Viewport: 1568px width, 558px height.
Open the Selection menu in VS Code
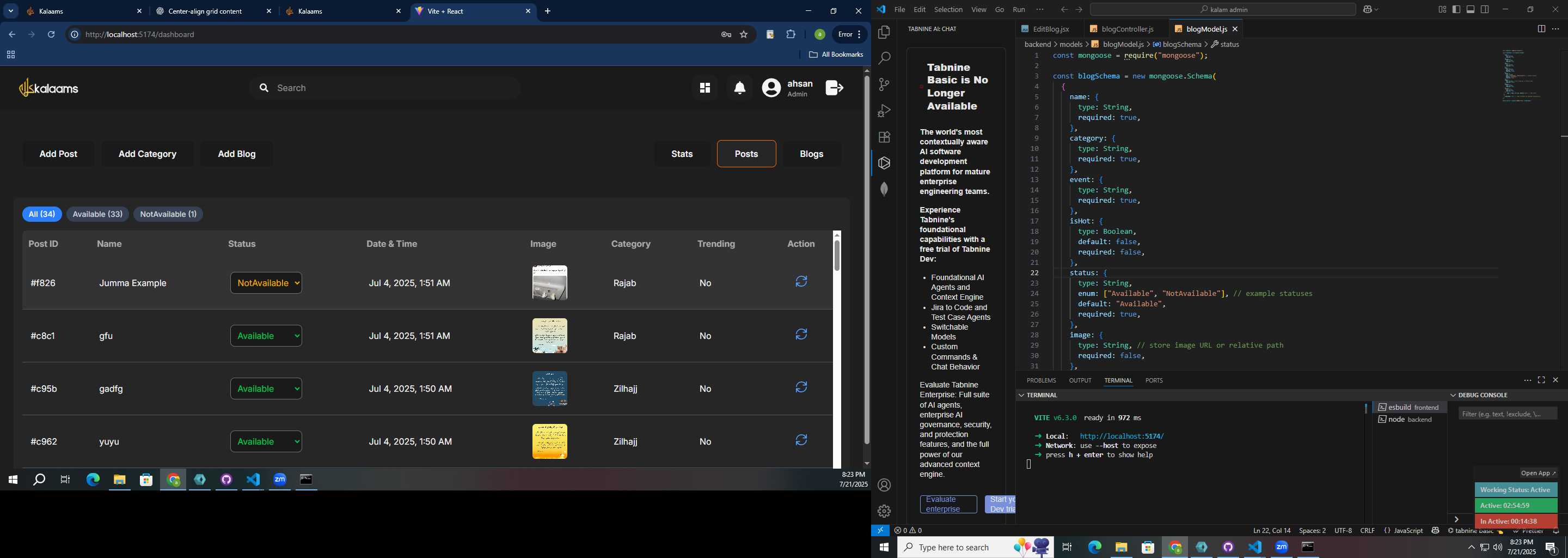(948, 10)
